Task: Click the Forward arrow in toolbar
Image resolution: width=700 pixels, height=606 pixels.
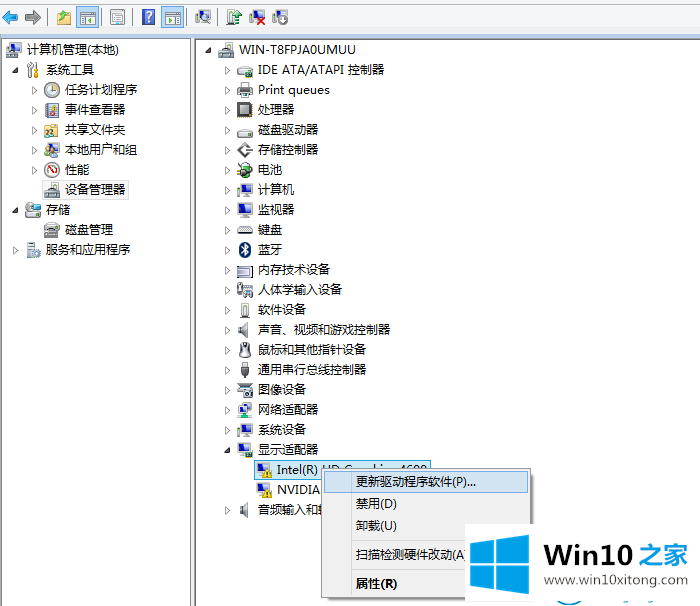Action: (x=33, y=18)
